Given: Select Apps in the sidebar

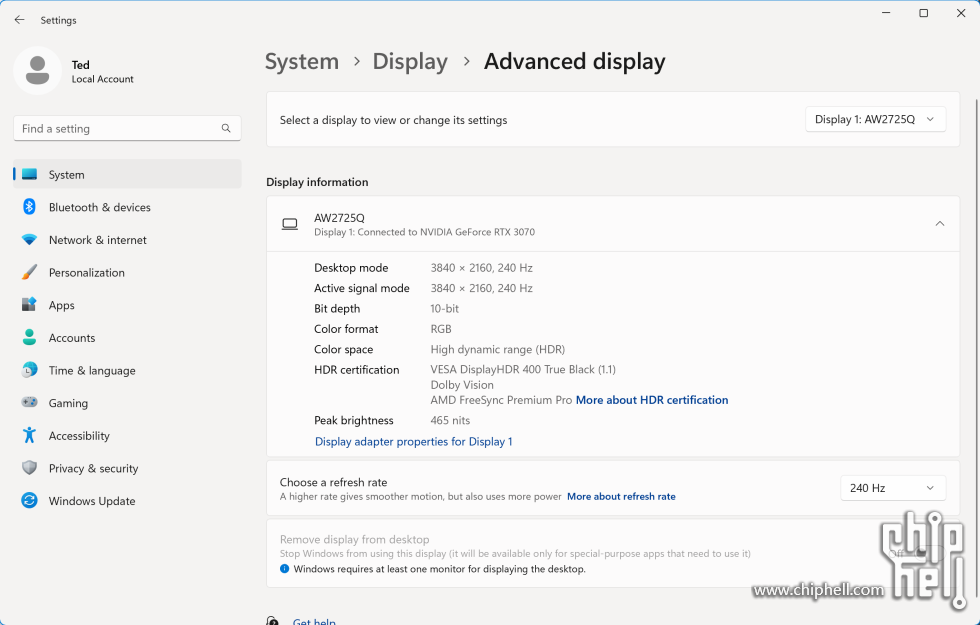Looking at the screenshot, I should pyautogui.click(x=128, y=304).
